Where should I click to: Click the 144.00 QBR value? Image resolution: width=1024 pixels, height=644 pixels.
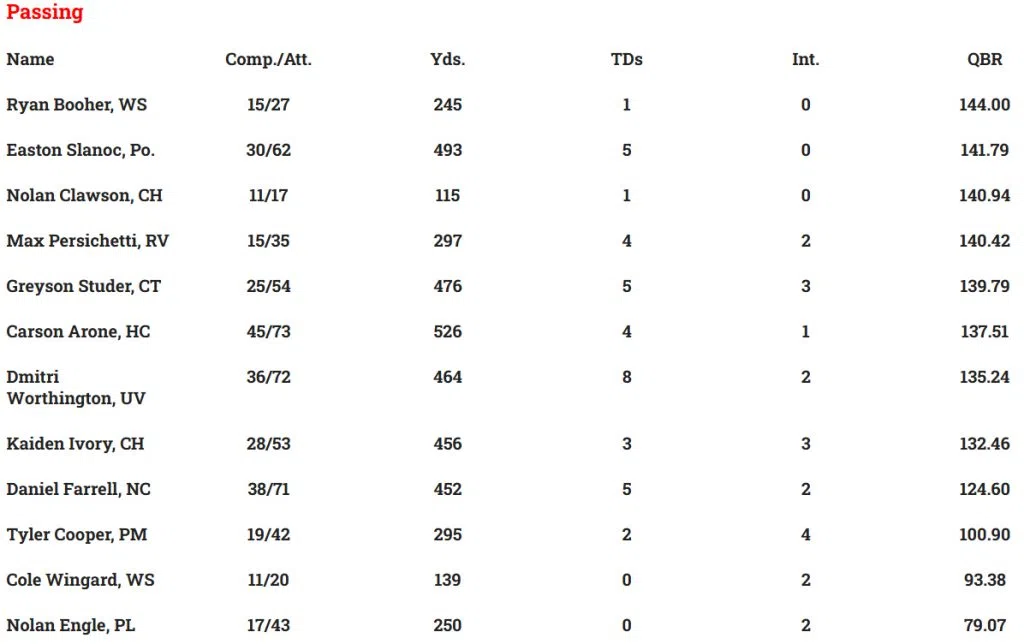[984, 105]
